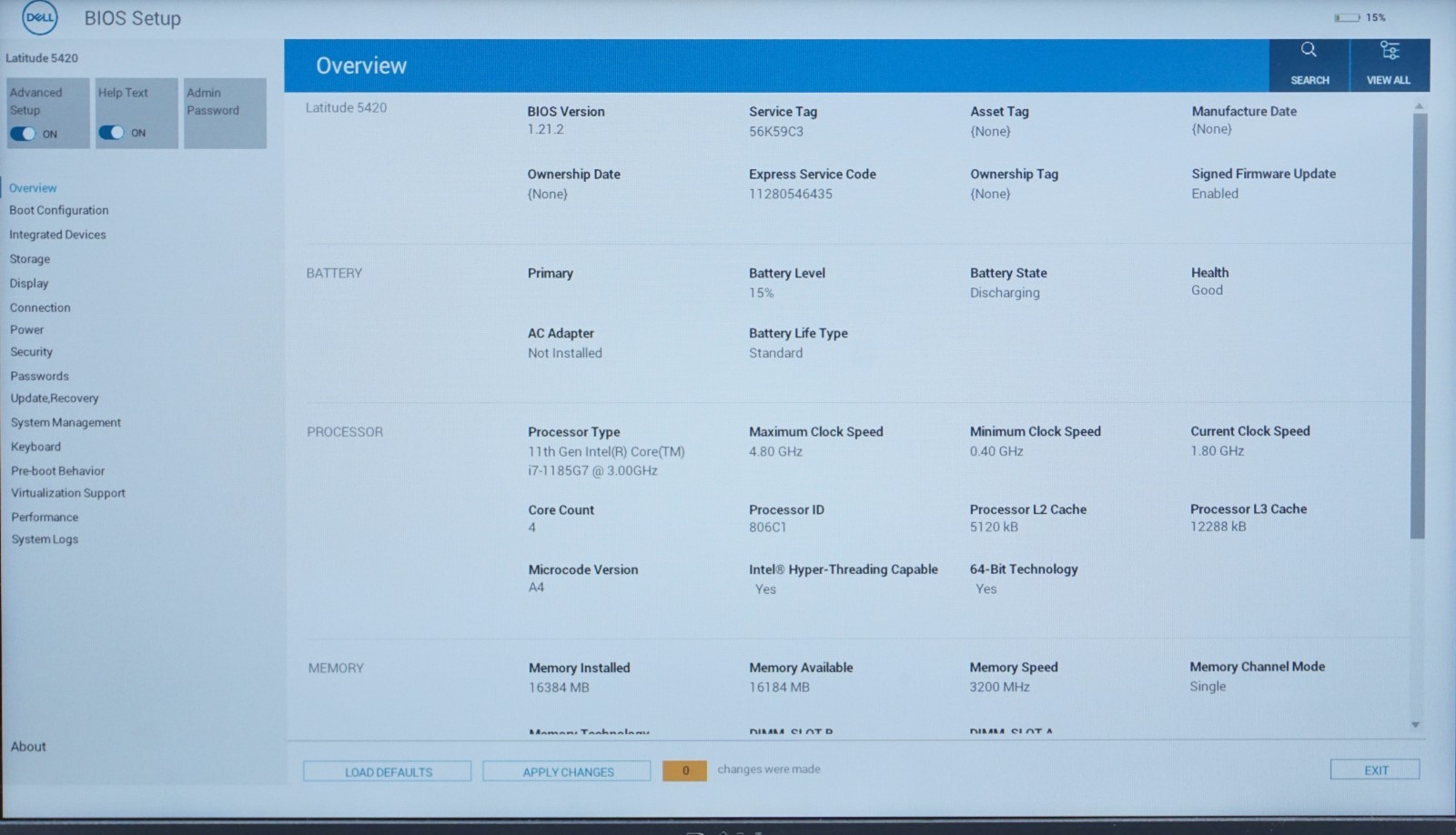The width and height of the screenshot is (1456, 835).
Task: Click the Overview header title
Action: click(361, 65)
